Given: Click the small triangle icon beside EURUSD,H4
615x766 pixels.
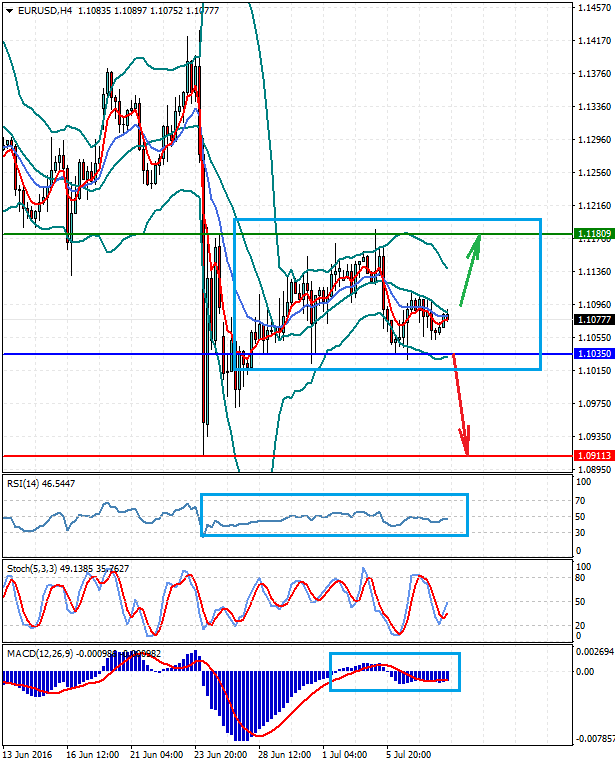Looking at the screenshot, I should pyautogui.click(x=8, y=10).
